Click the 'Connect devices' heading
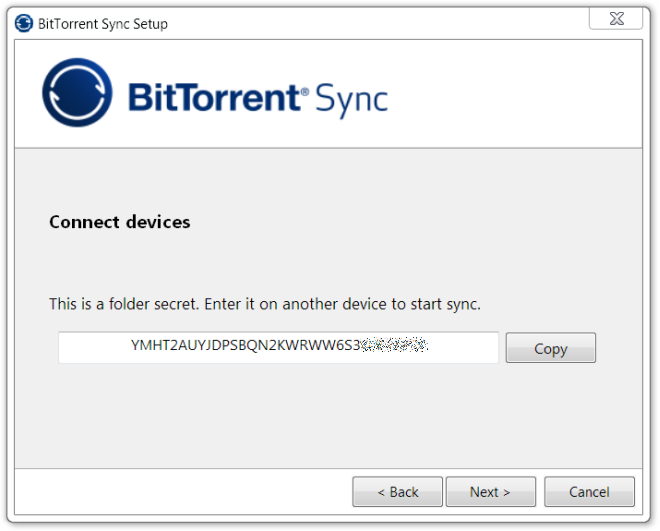The image size is (660, 531). [120, 222]
